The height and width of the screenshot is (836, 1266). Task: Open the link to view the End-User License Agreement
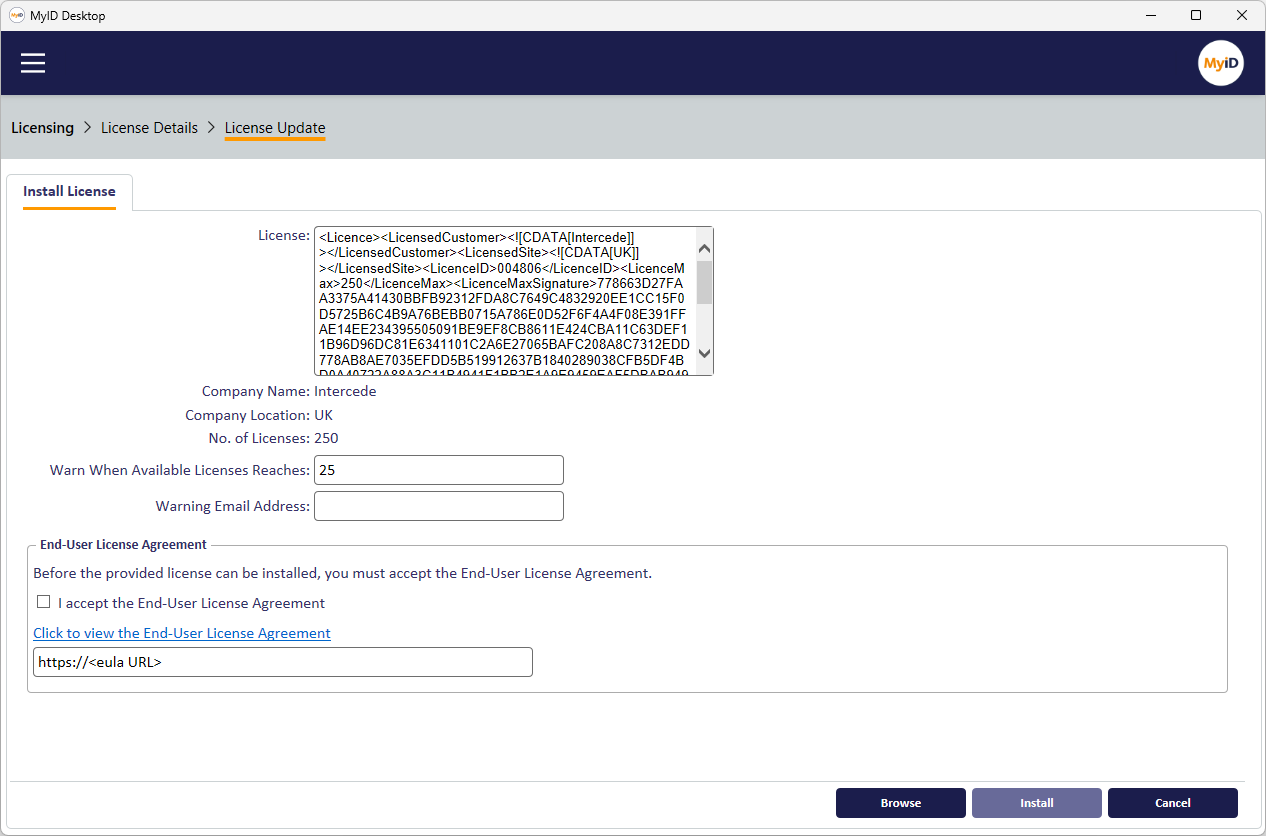pos(182,633)
